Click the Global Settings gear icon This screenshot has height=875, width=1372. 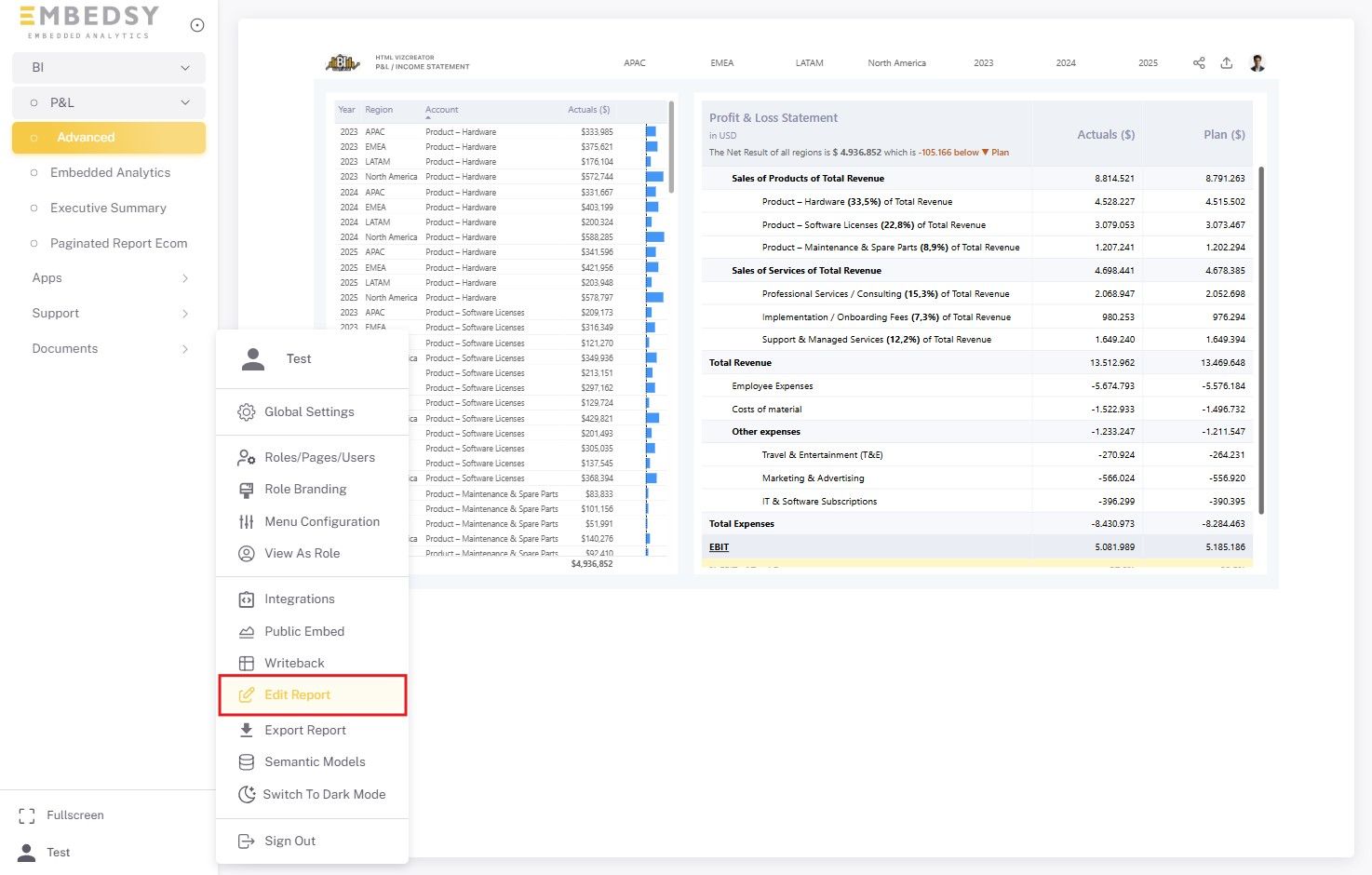click(x=247, y=412)
